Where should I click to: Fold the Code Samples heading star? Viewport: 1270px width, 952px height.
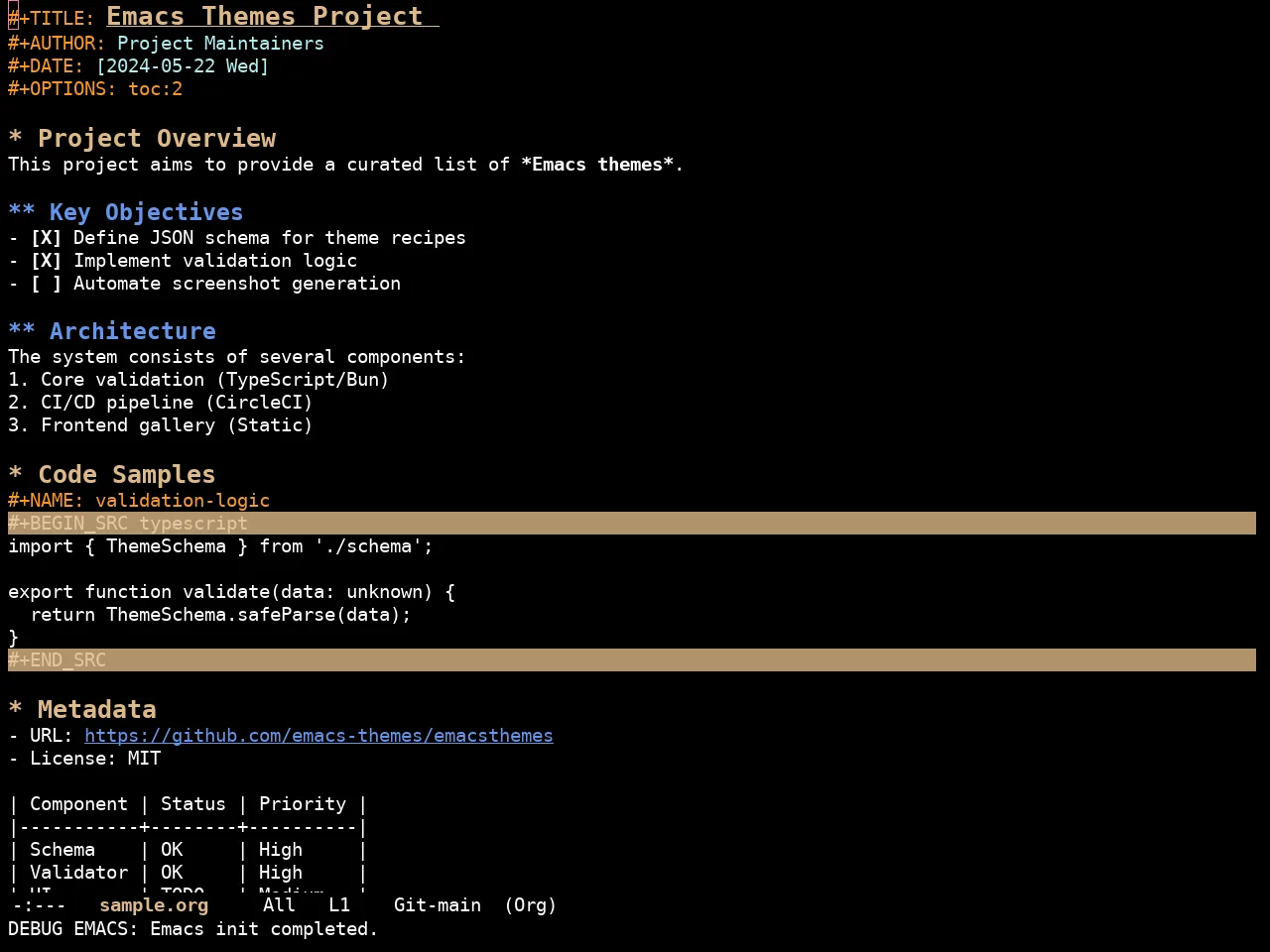[15, 475]
